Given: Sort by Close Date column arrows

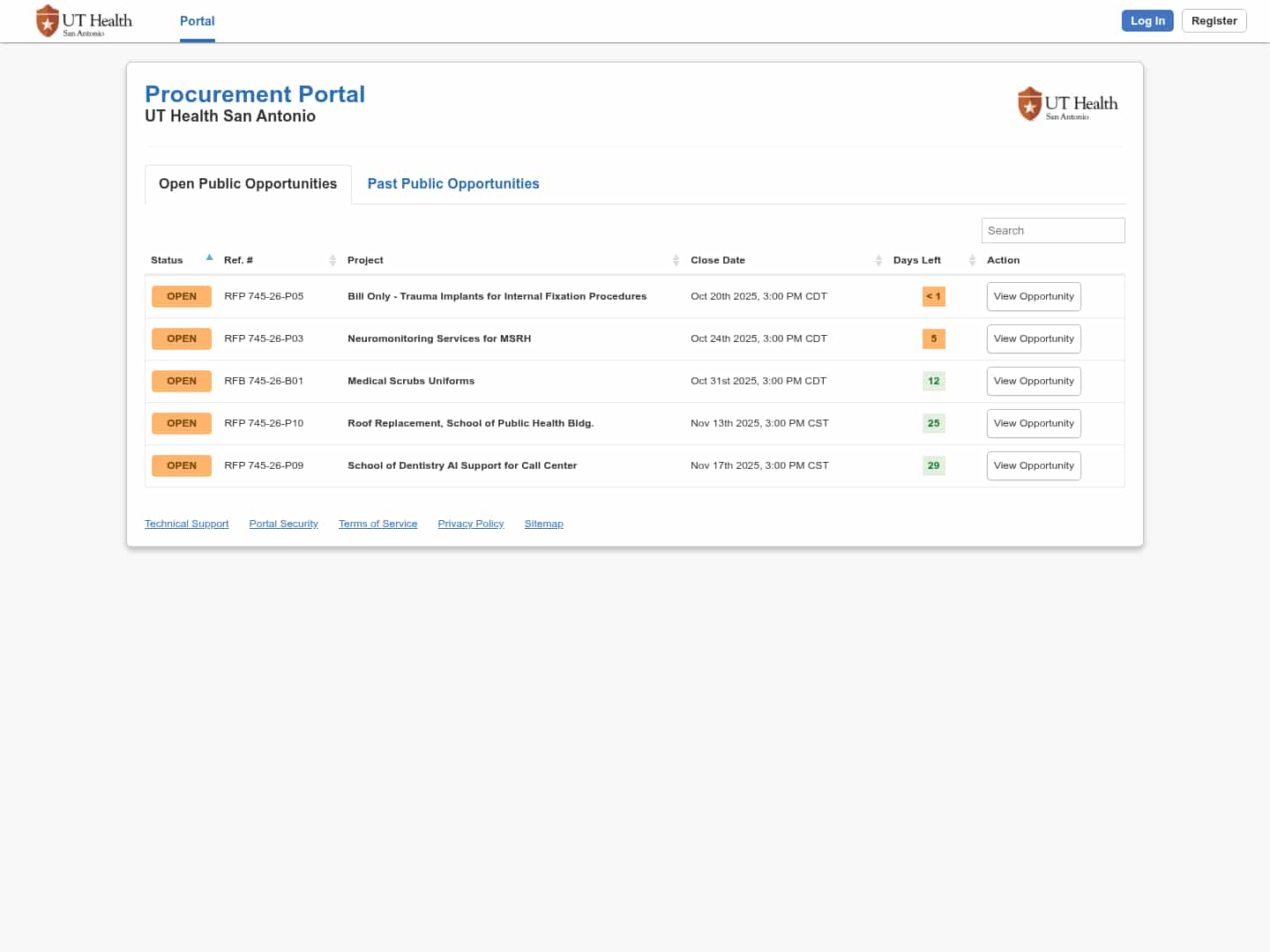Looking at the screenshot, I should pyautogui.click(x=878, y=260).
